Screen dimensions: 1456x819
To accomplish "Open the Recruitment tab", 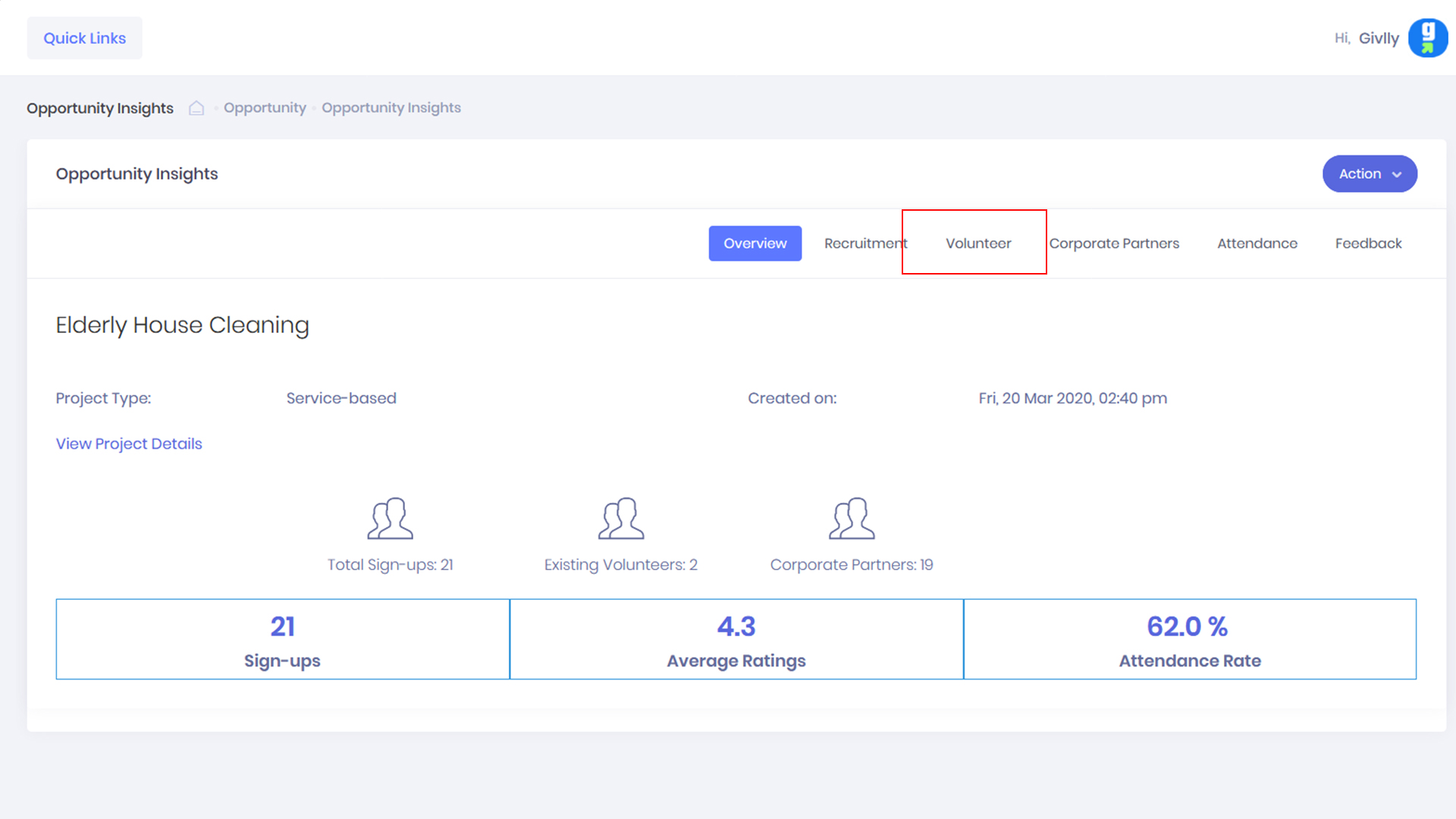I will pyautogui.click(x=864, y=243).
